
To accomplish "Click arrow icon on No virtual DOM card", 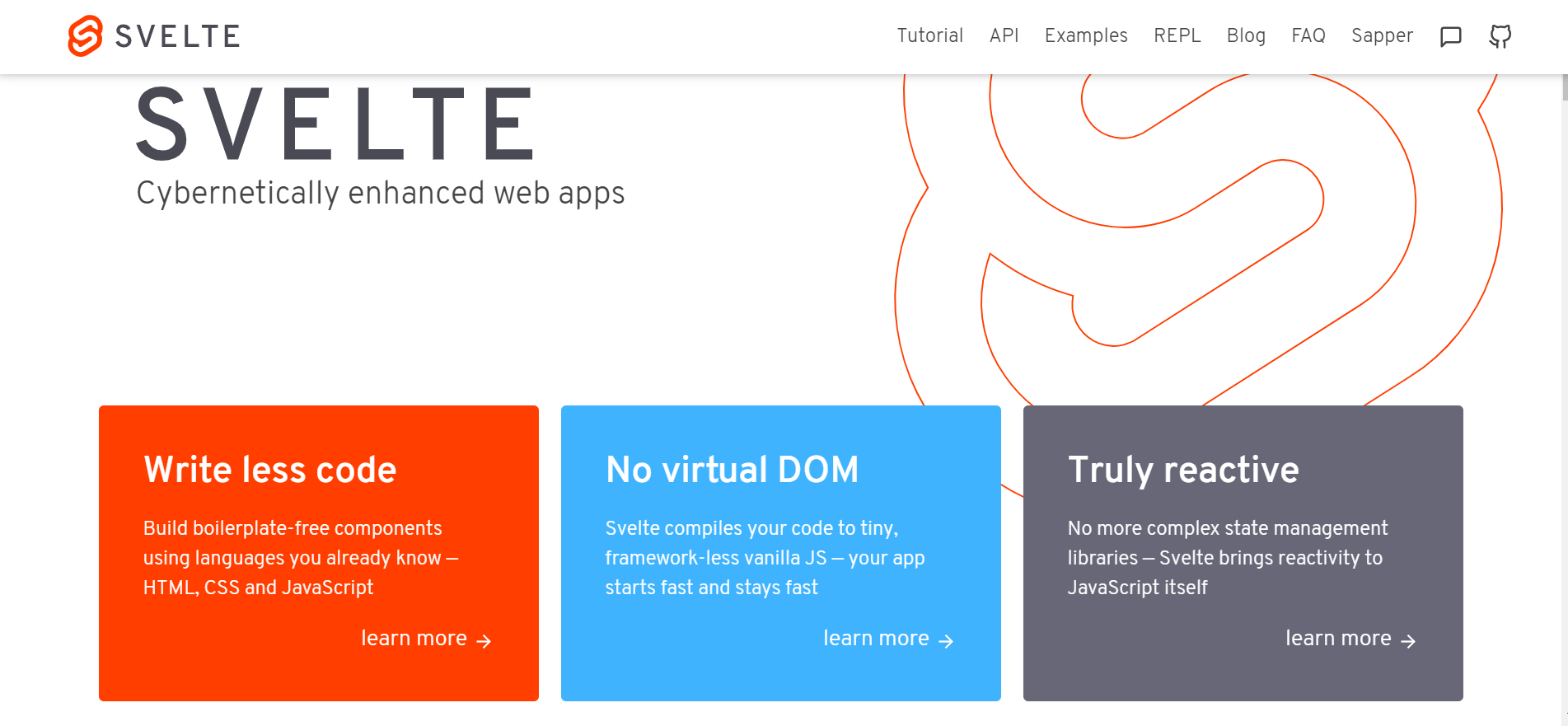I will click(947, 641).
